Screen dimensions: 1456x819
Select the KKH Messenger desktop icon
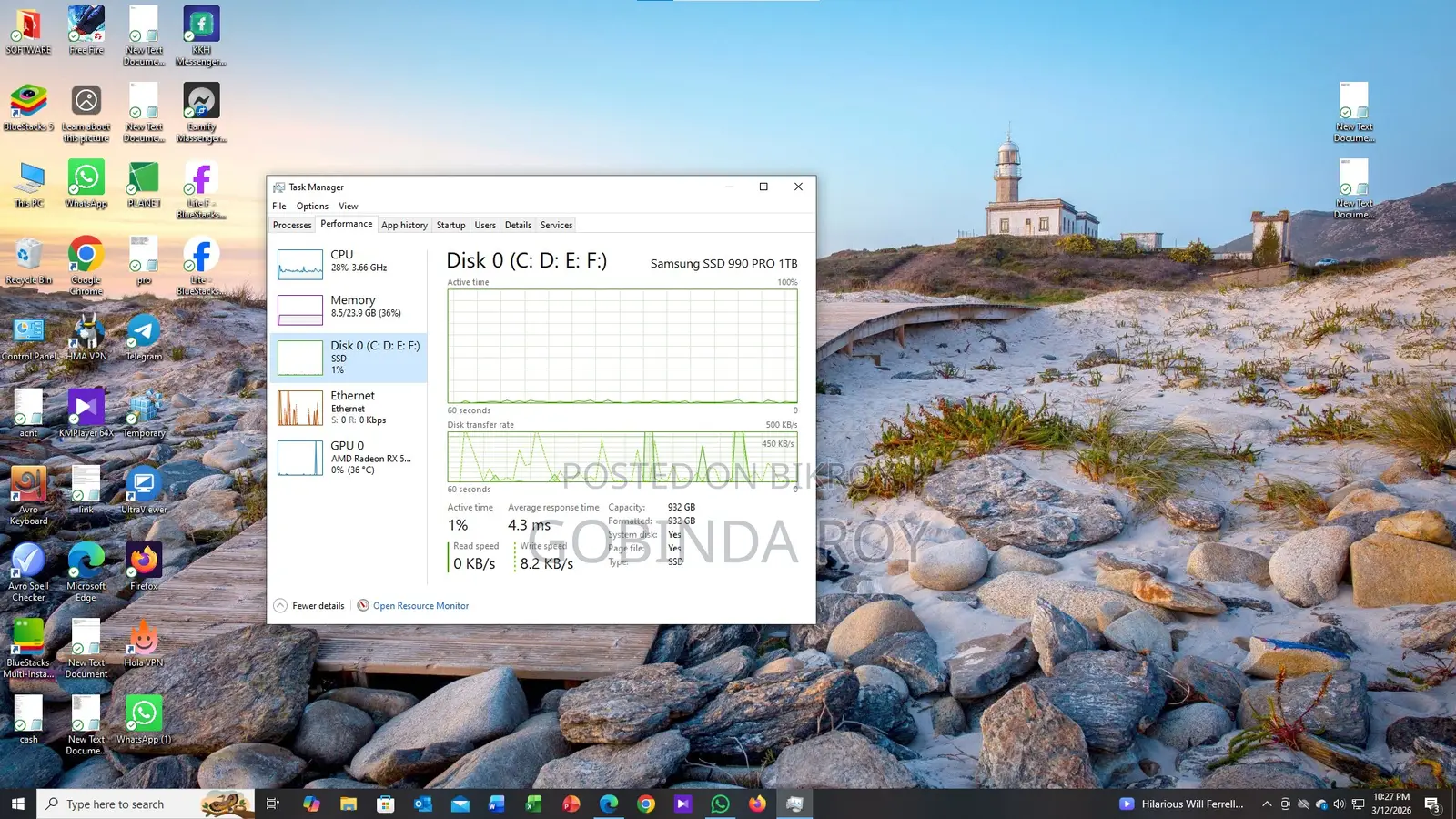(x=201, y=36)
